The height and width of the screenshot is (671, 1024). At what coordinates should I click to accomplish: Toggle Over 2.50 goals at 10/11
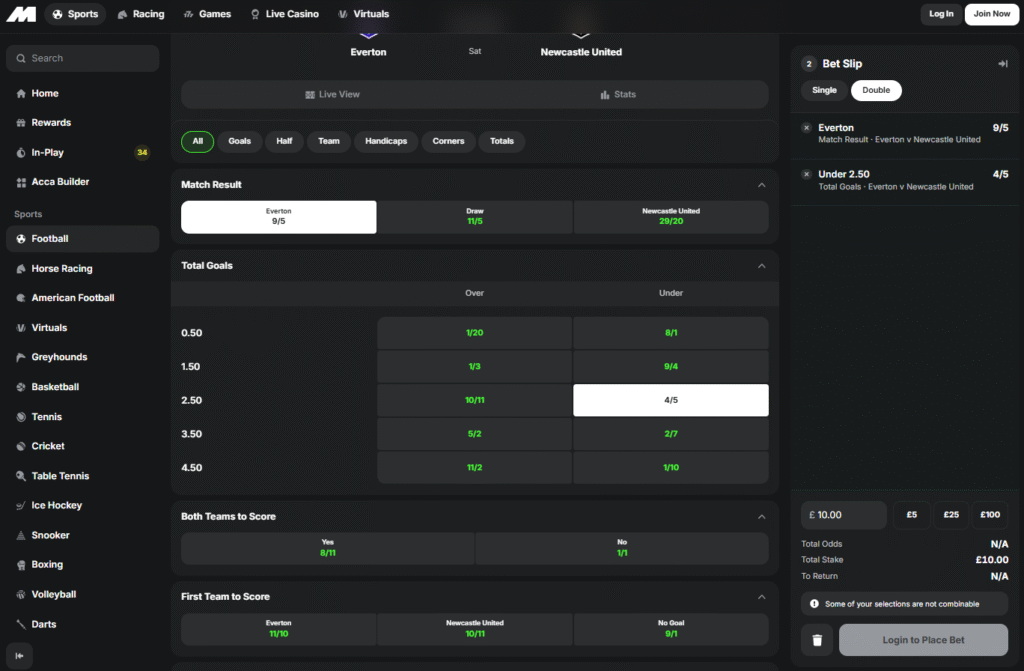pos(474,400)
